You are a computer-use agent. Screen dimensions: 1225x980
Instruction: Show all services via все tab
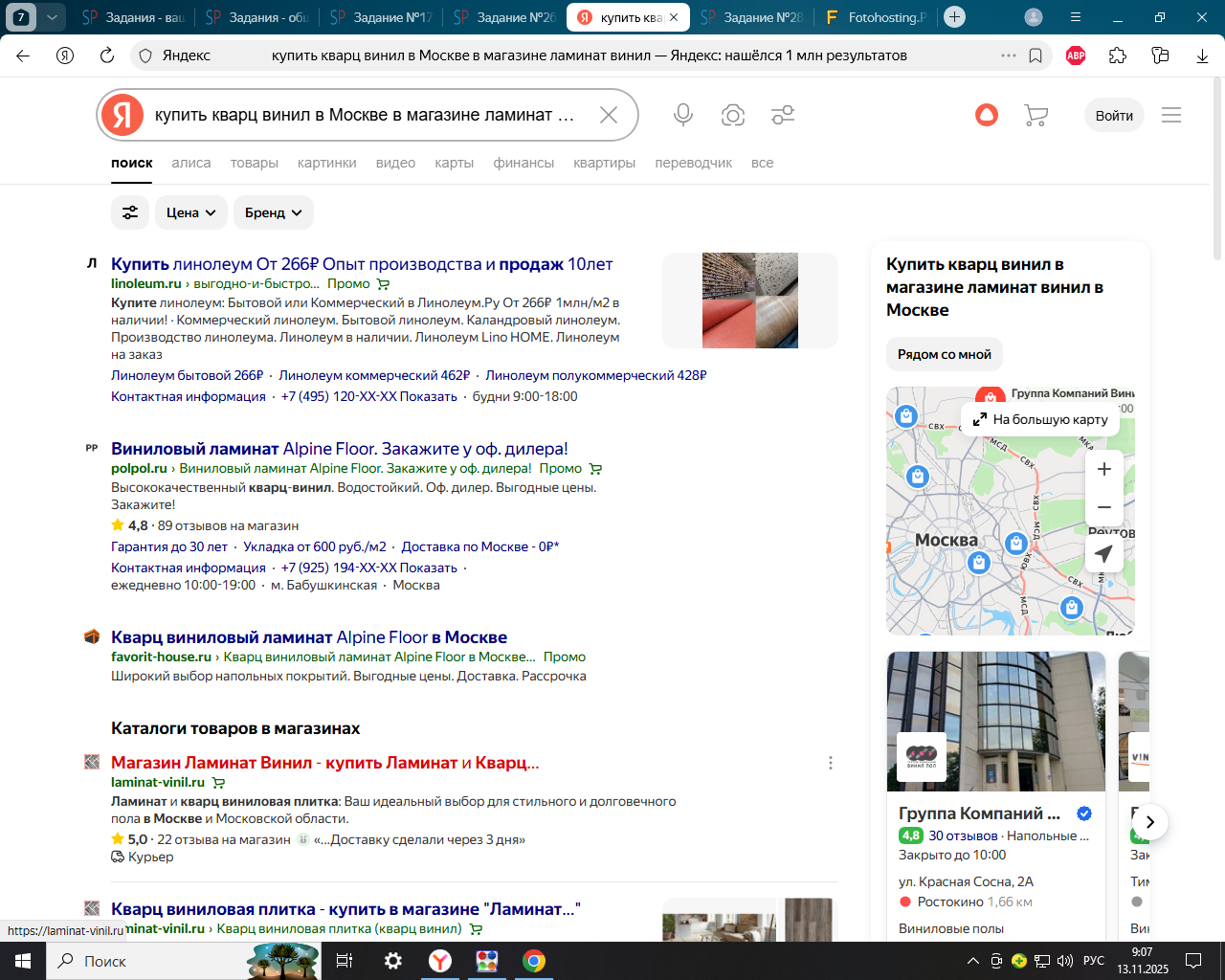(x=763, y=163)
